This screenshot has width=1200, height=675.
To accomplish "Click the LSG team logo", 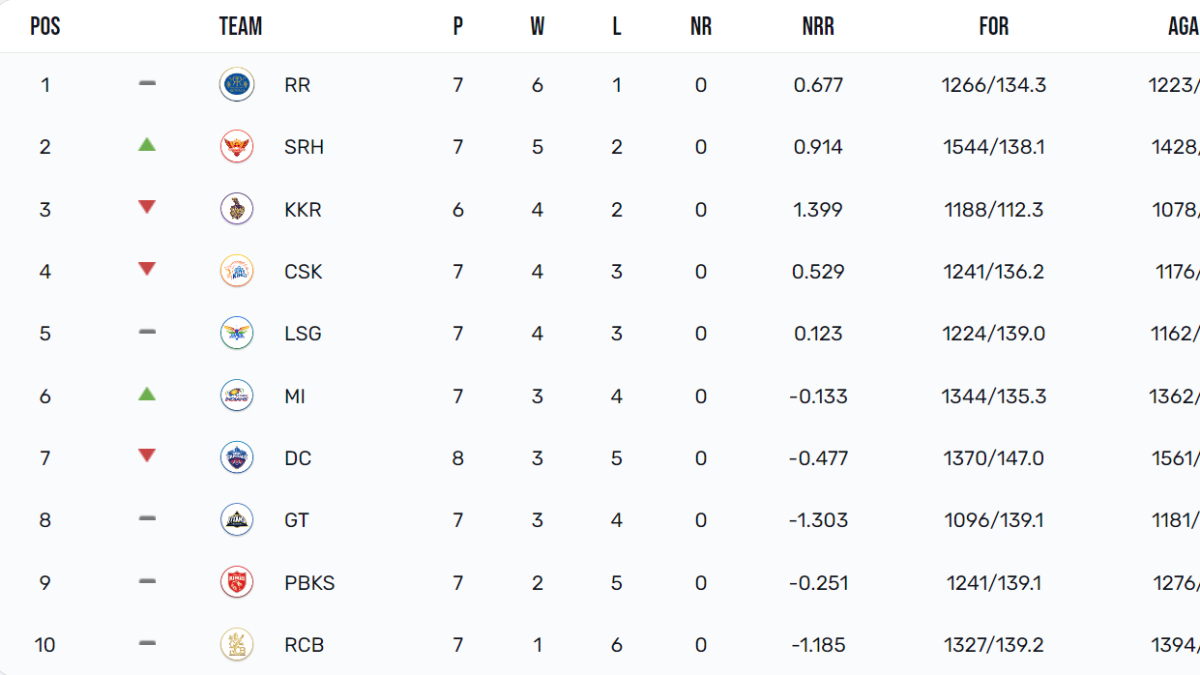I will point(237,333).
